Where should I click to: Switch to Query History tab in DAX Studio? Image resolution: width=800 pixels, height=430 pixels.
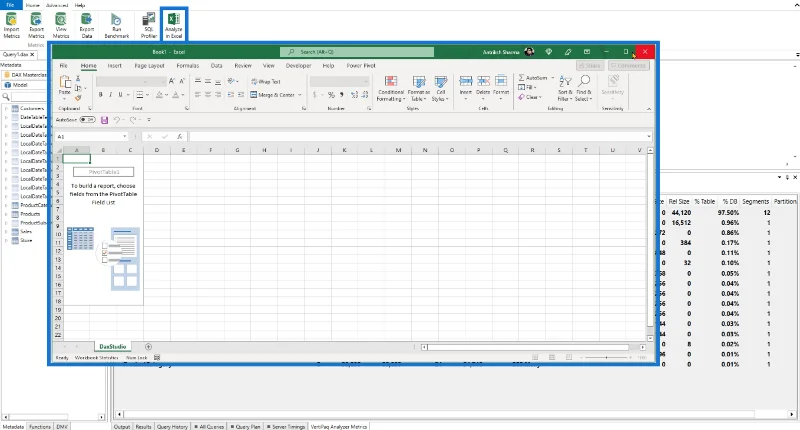point(170,426)
